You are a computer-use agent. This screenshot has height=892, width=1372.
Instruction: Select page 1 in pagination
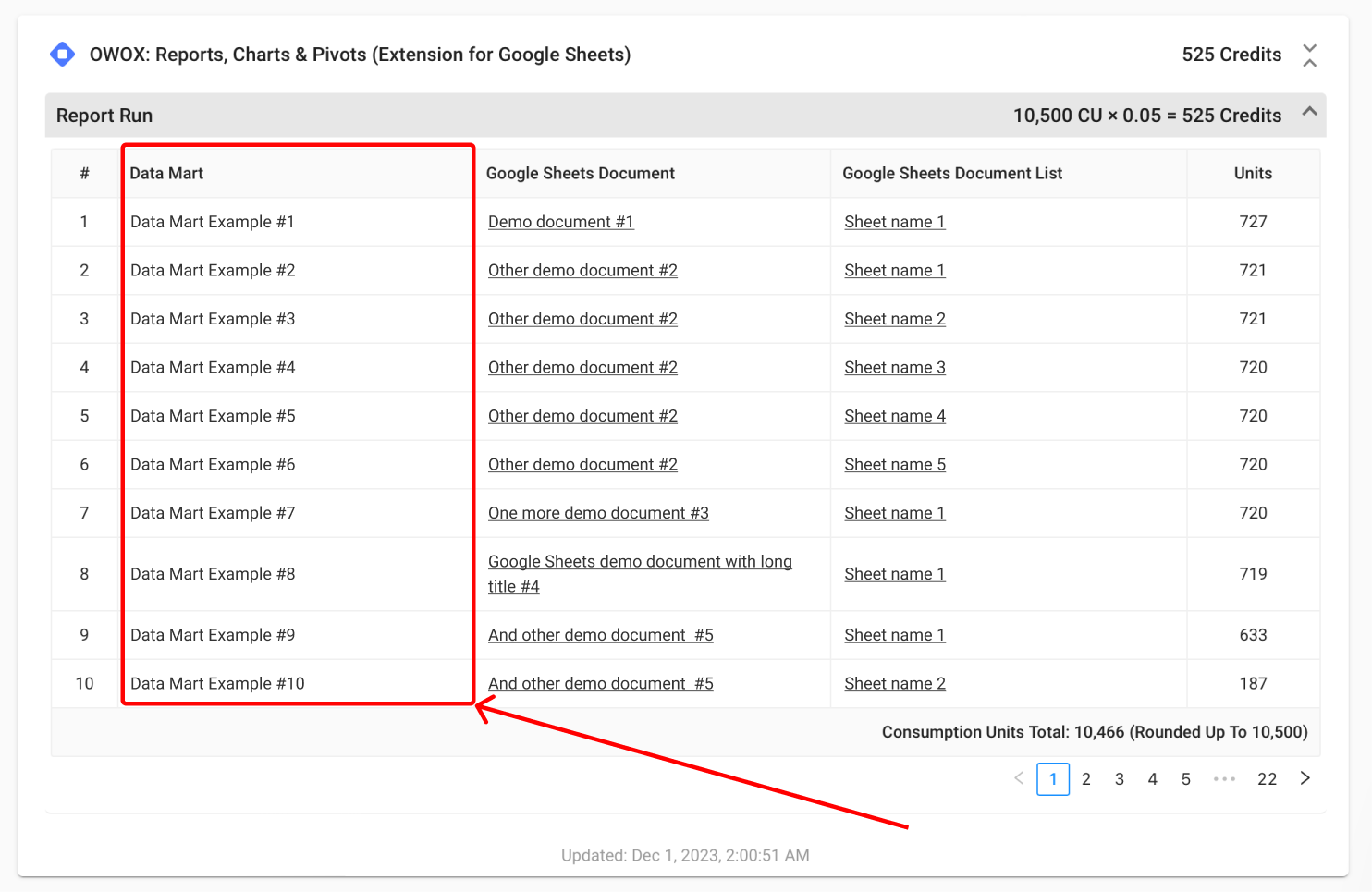(1053, 779)
